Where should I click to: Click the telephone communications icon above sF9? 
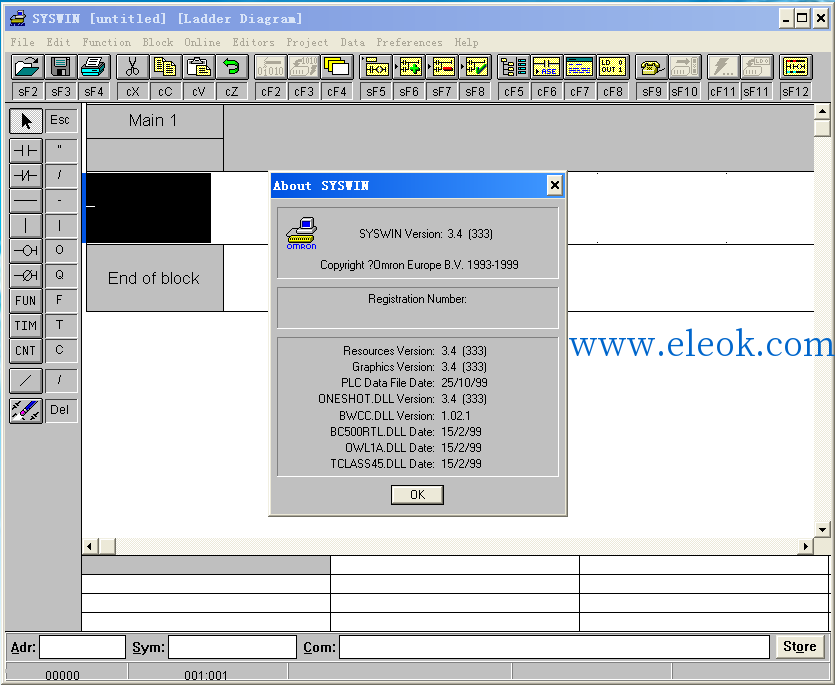(x=651, y=67)
